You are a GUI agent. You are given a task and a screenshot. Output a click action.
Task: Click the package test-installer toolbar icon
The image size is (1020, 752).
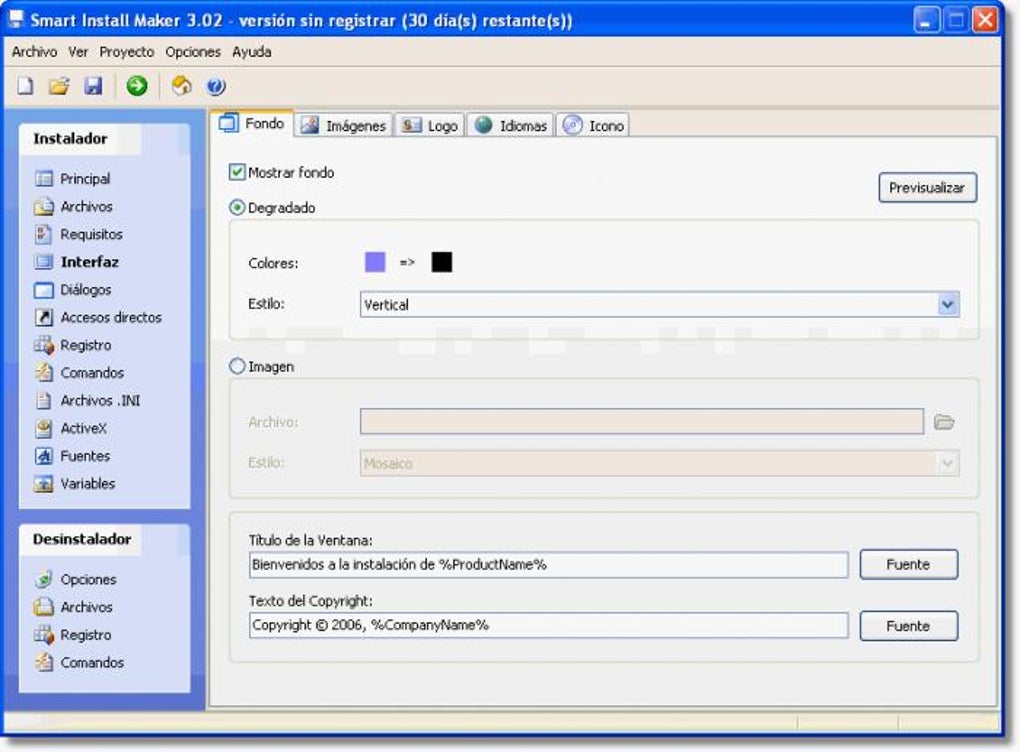pyautogui.click(x=181, y=85)
